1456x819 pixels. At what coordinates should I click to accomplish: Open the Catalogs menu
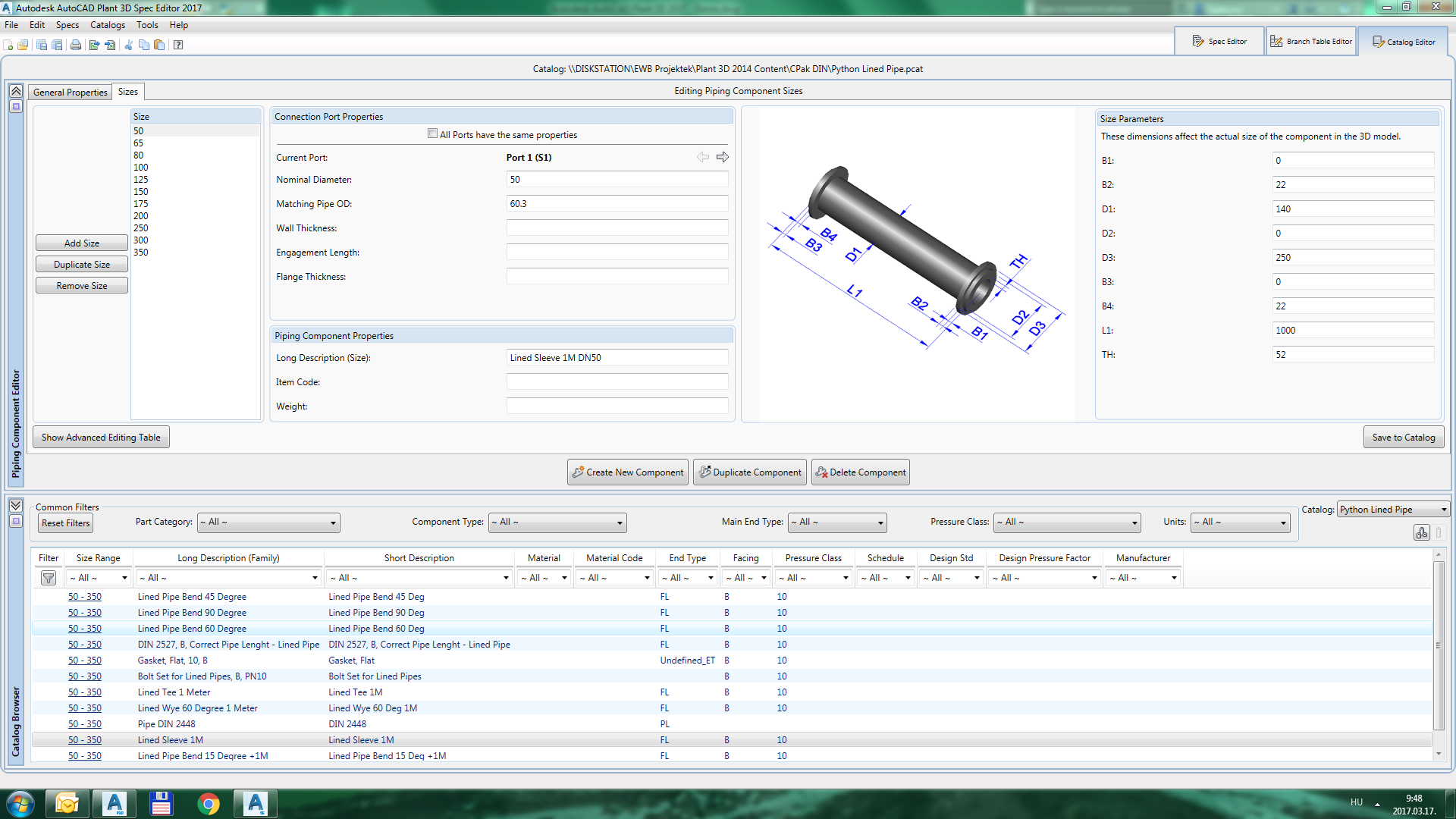click(x=107, y=25)
